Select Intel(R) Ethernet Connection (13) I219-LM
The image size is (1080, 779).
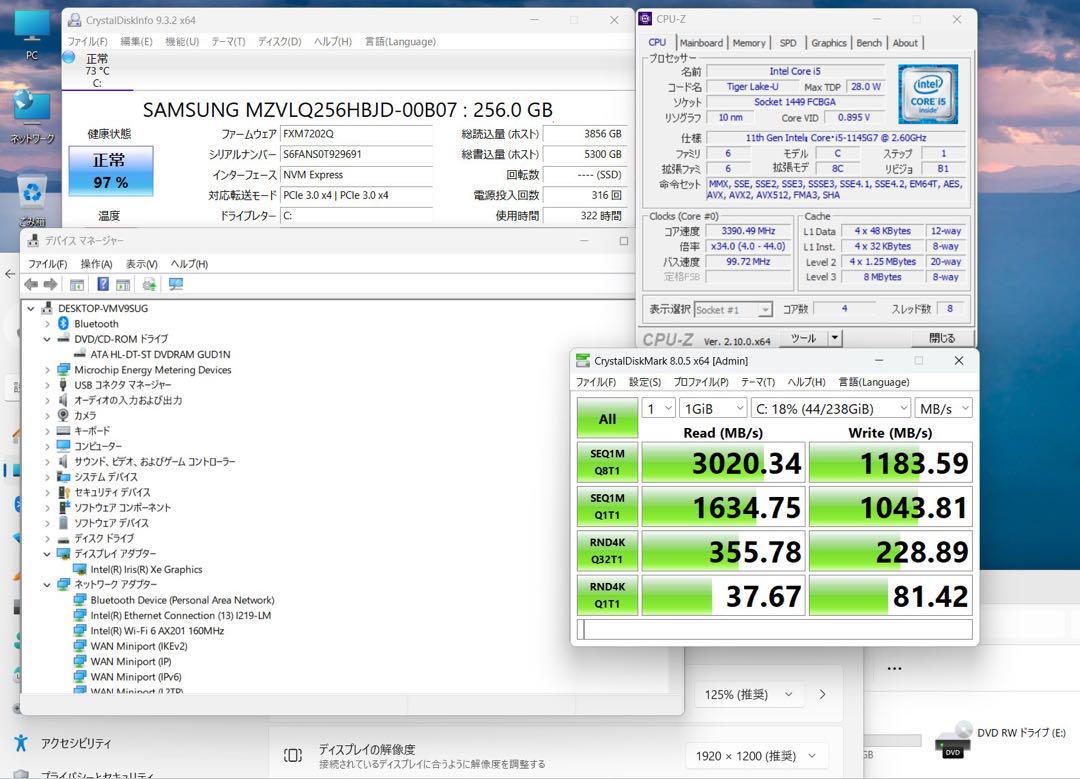click(180, 616)
